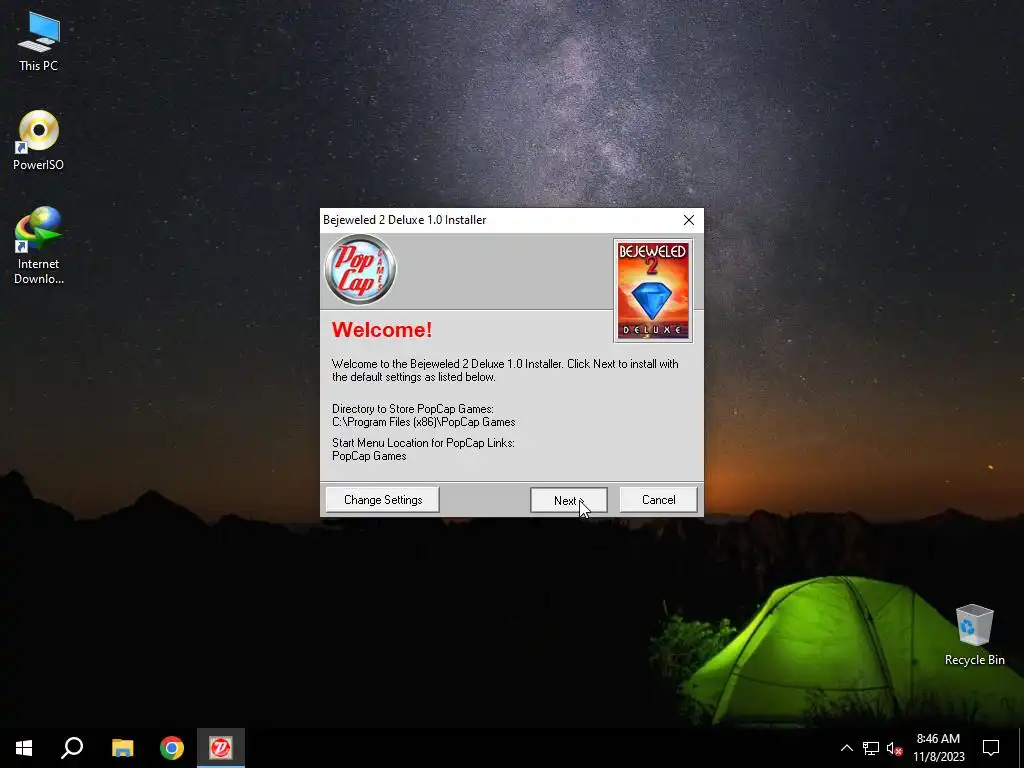Click the installer taskbar icon
The width and height of the screenshot is (1024, 768).
[221, 748]
